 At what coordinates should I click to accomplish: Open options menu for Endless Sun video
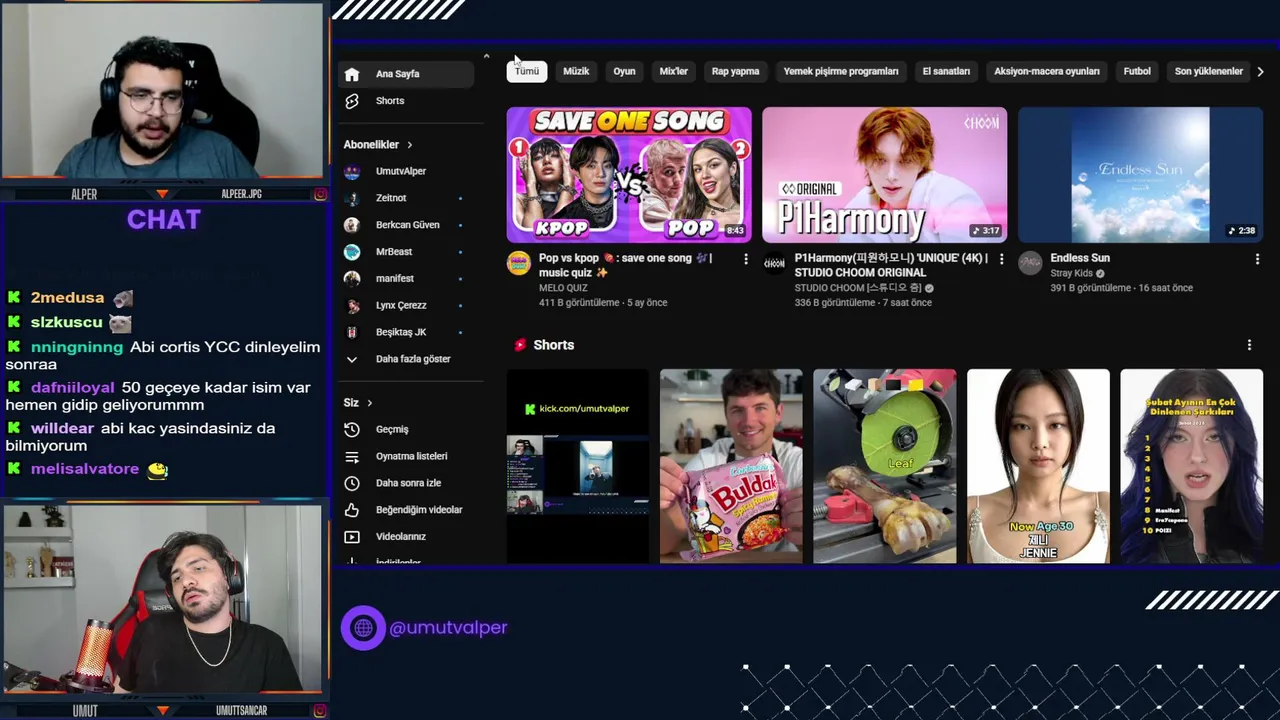click(x=1257, y=259)
